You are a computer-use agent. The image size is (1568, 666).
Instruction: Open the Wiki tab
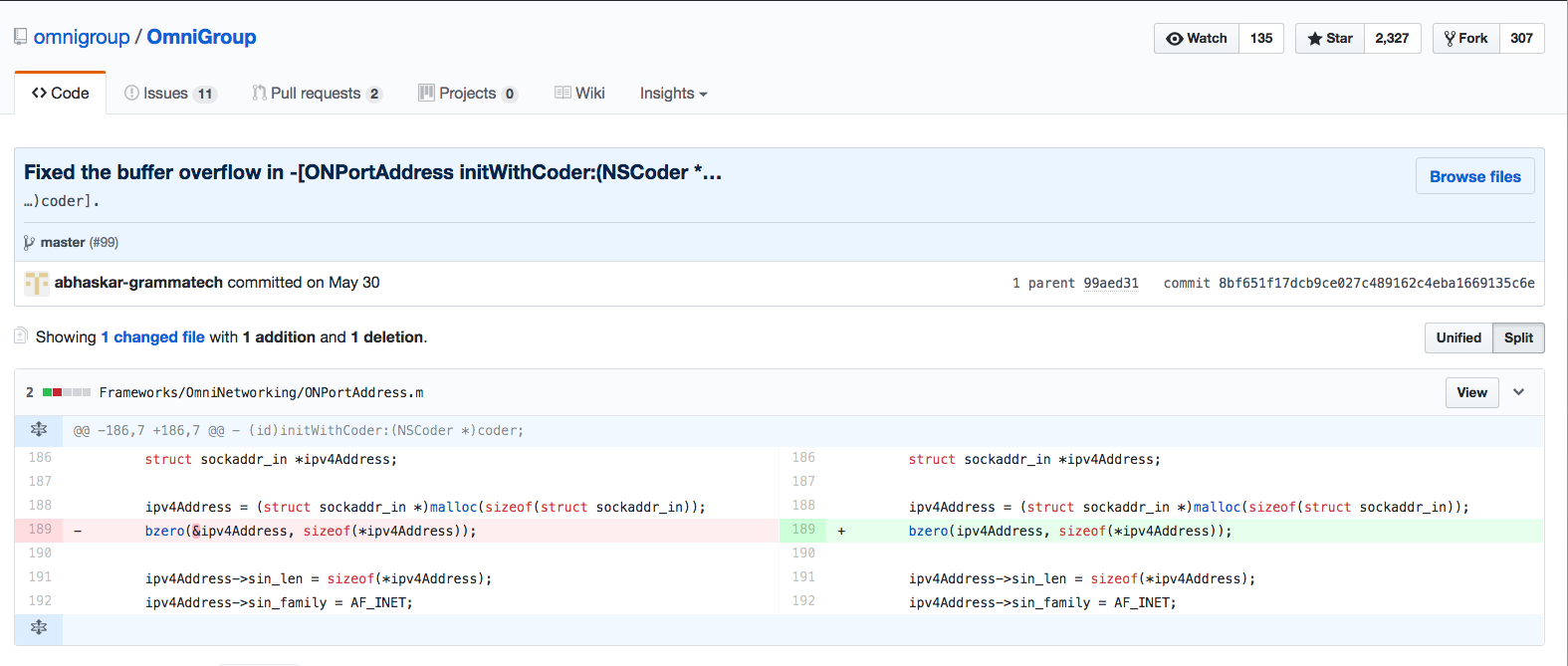[579, 93]
